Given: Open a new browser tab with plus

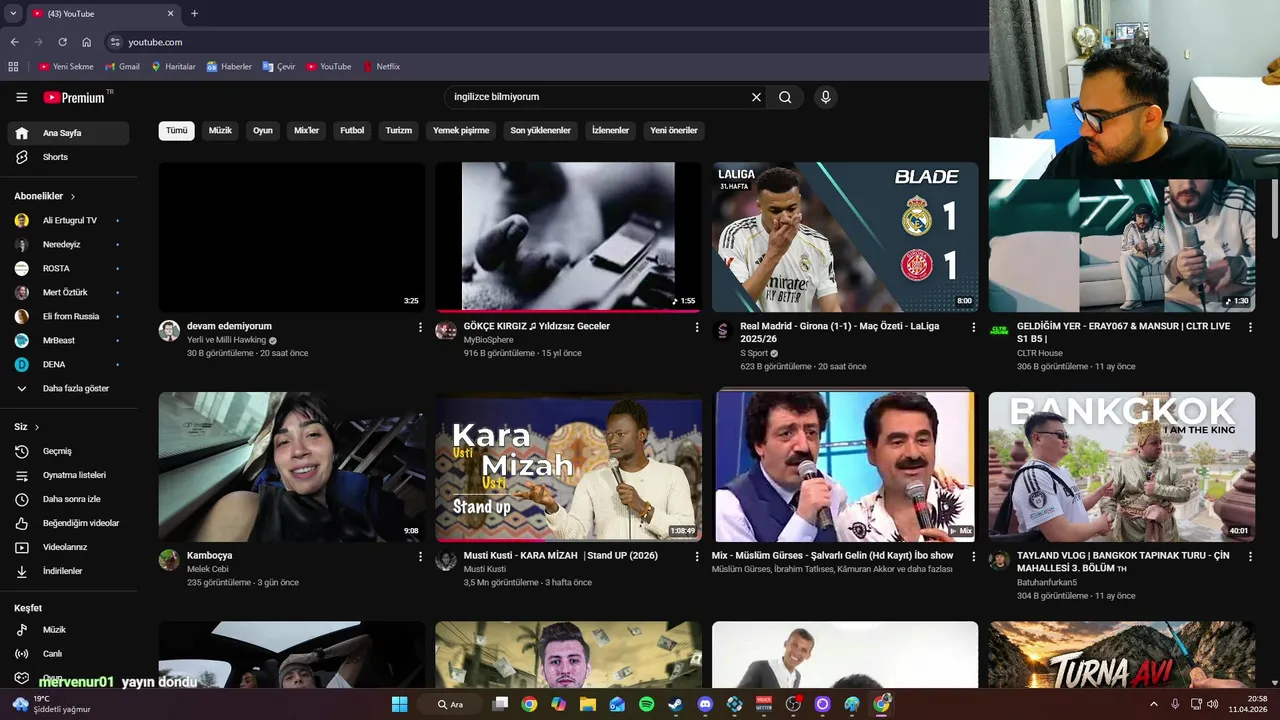Looking at the screenshot, I should tap(194, 14).
